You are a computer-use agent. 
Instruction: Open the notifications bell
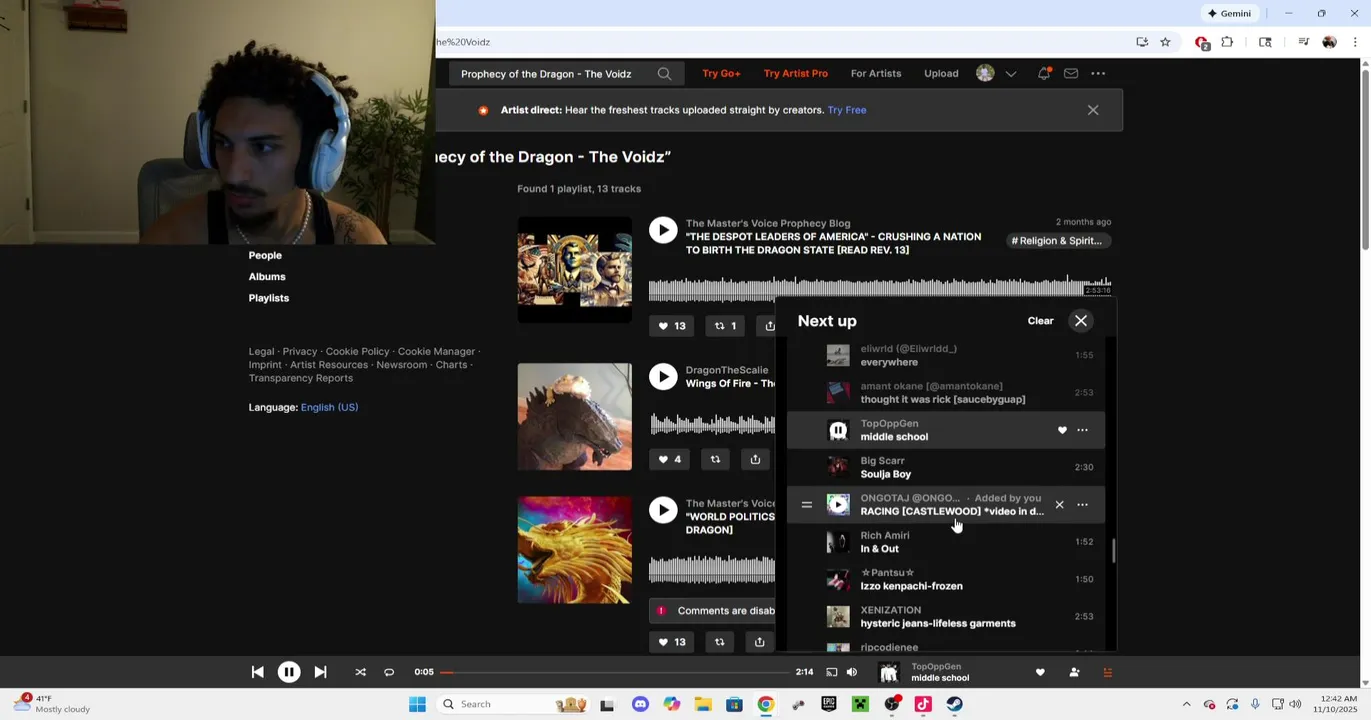pyautogui.click(x=1044, y=73)
